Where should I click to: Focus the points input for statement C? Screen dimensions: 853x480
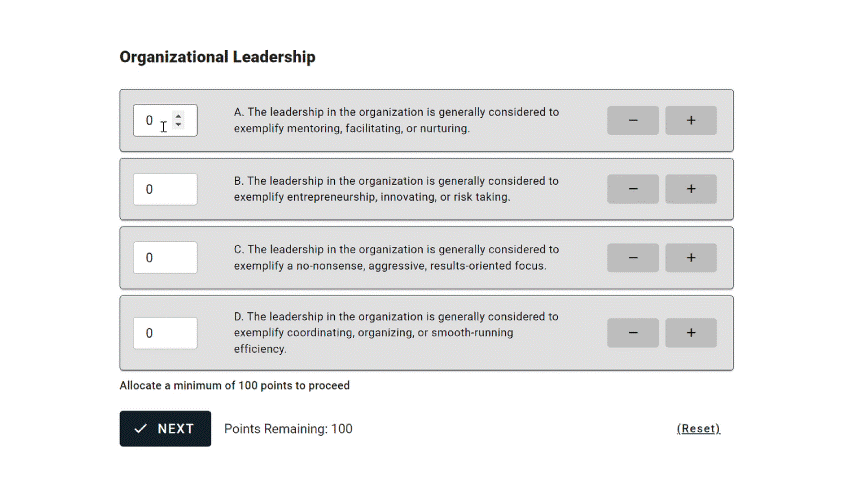(165, 257)
